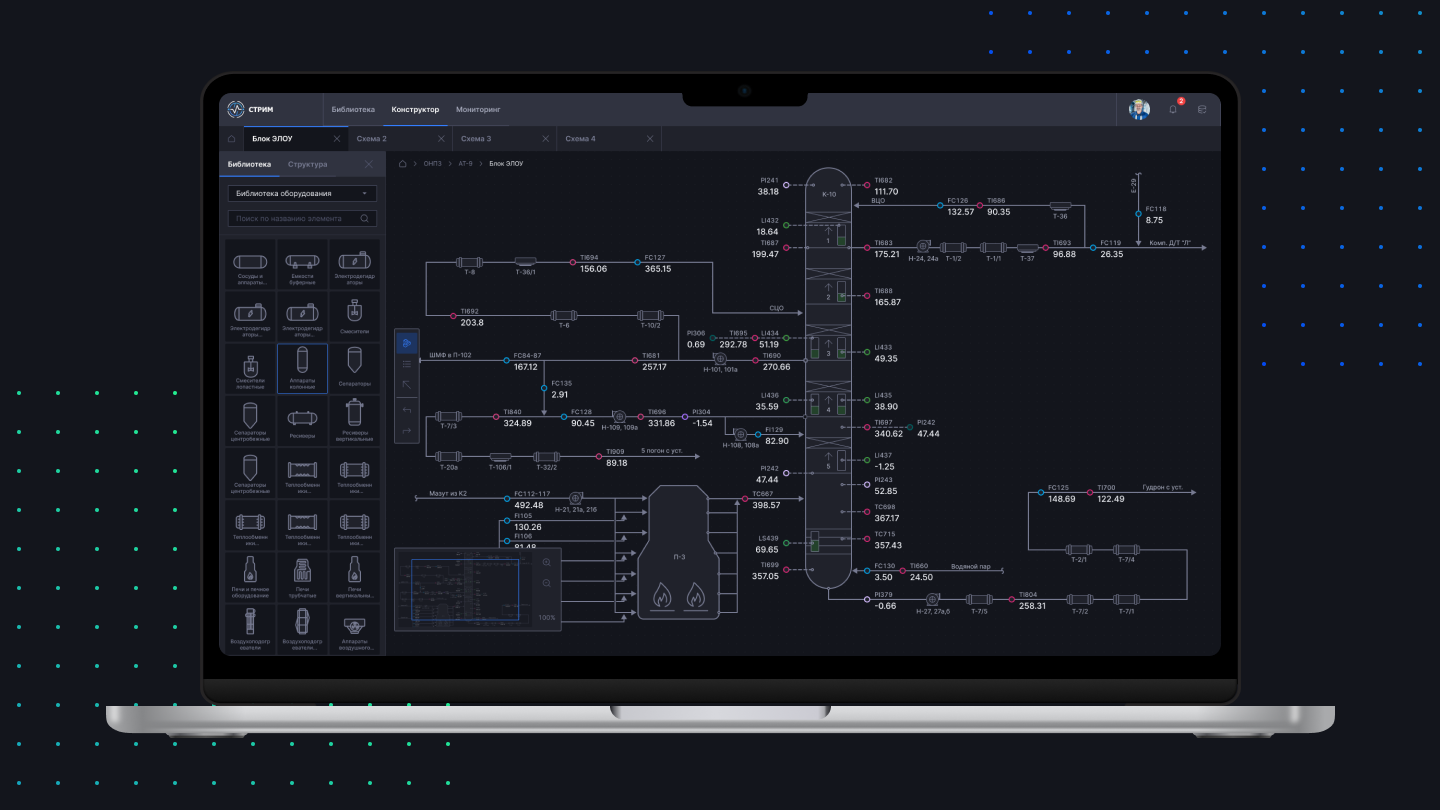Pick the «Ресиверы вертикальные» equipment icon
This screenshot has width=1440, height=810.
pos(355,420)
